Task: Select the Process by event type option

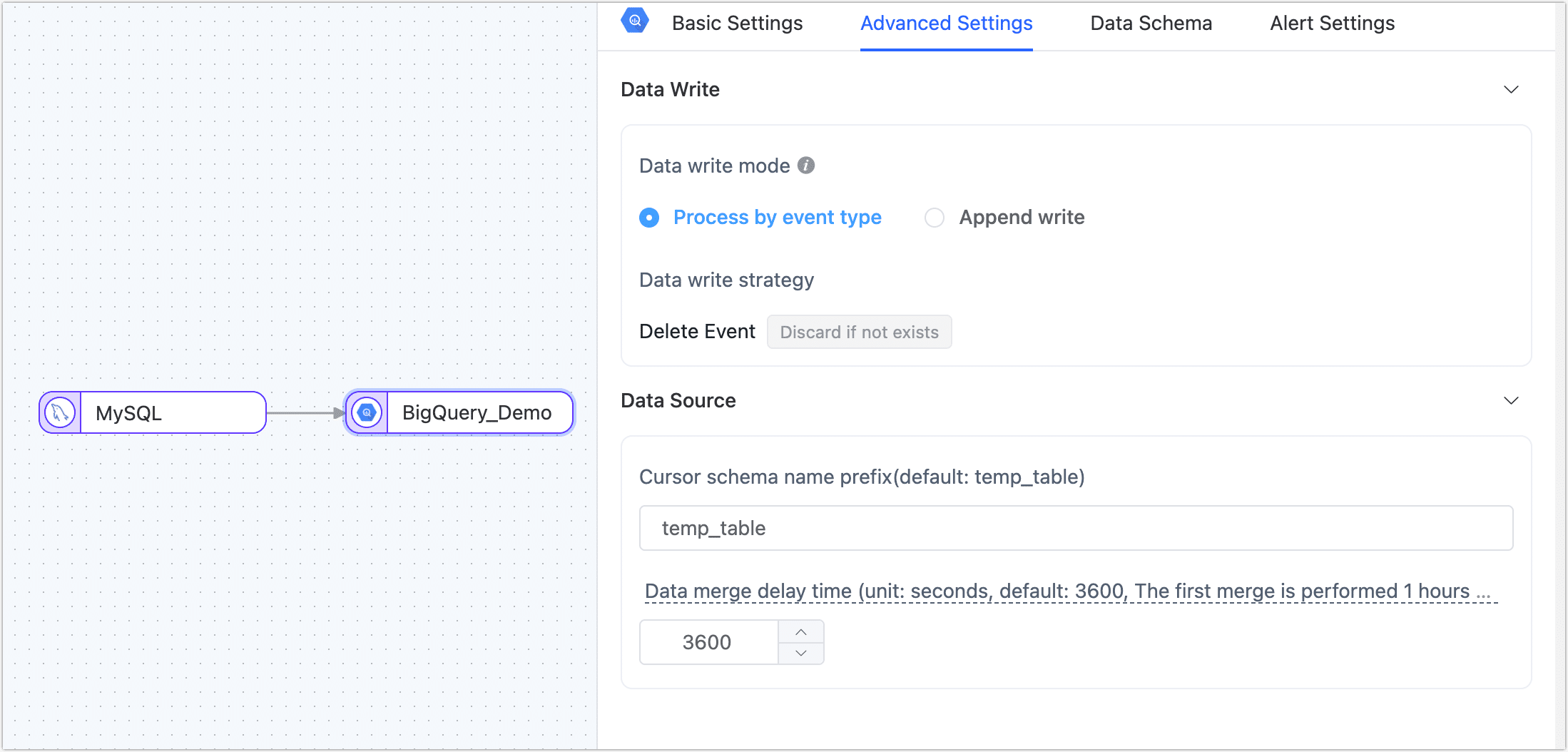Action: pyautogui.click(x=776, y=218)
